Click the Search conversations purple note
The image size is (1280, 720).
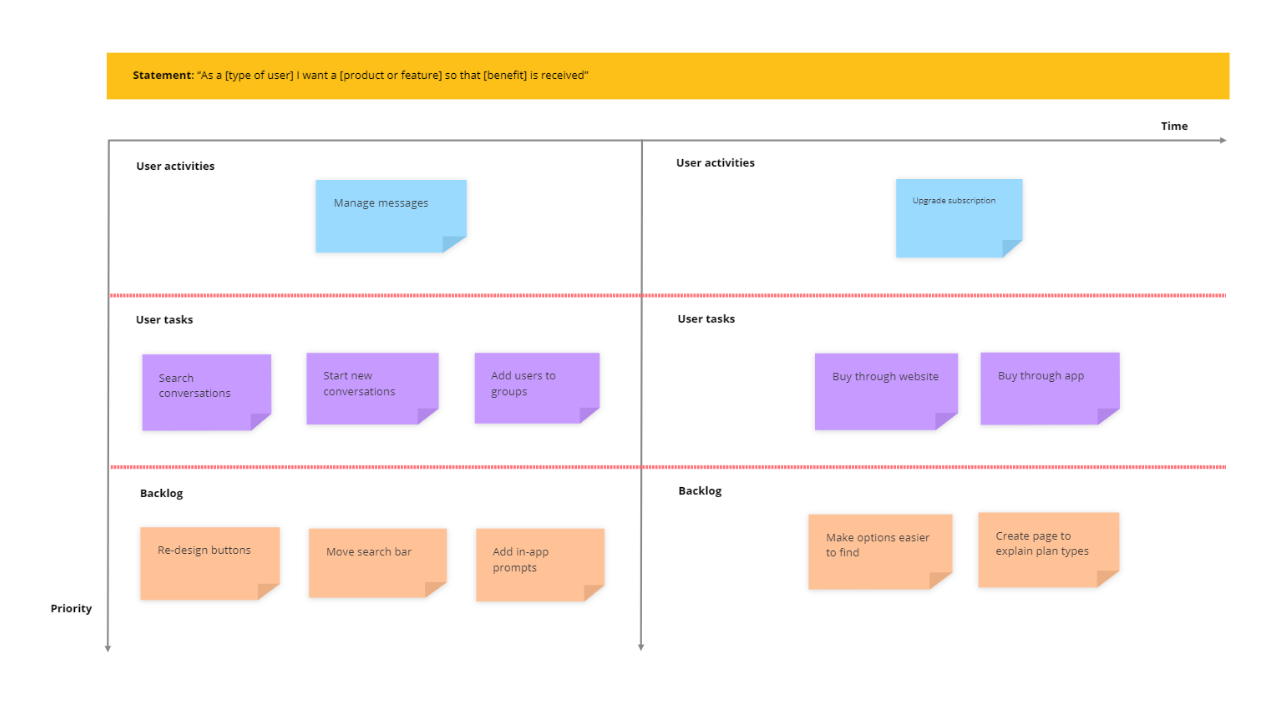click(207, 392)
